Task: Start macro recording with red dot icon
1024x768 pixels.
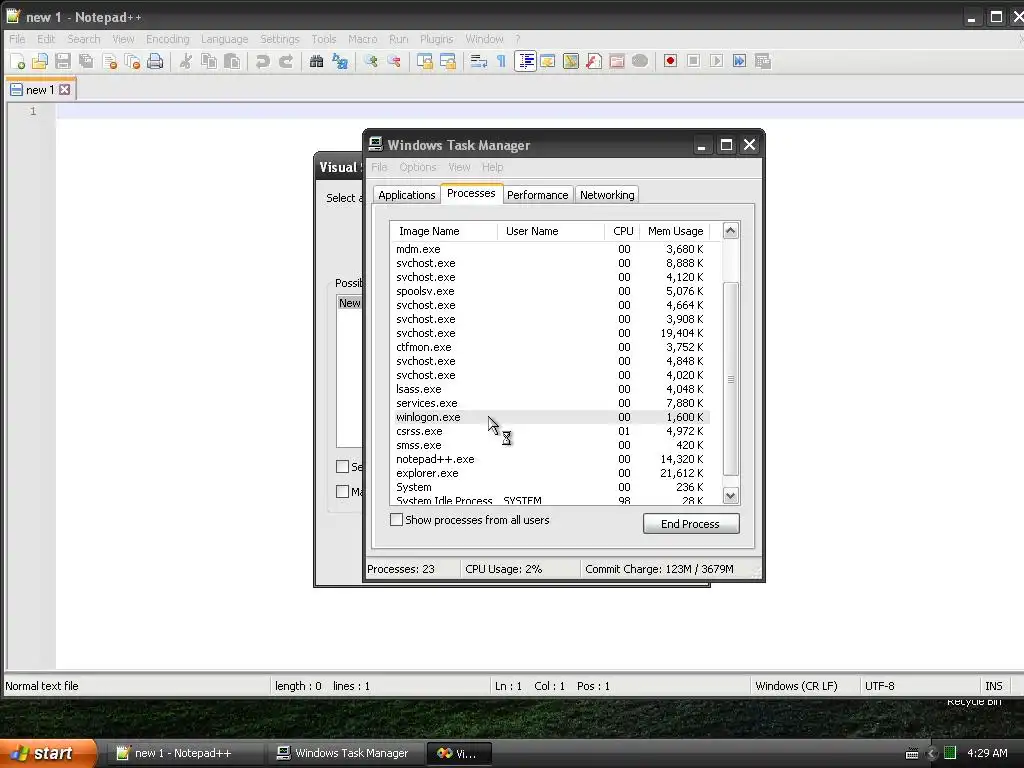Action: point(670,61)
